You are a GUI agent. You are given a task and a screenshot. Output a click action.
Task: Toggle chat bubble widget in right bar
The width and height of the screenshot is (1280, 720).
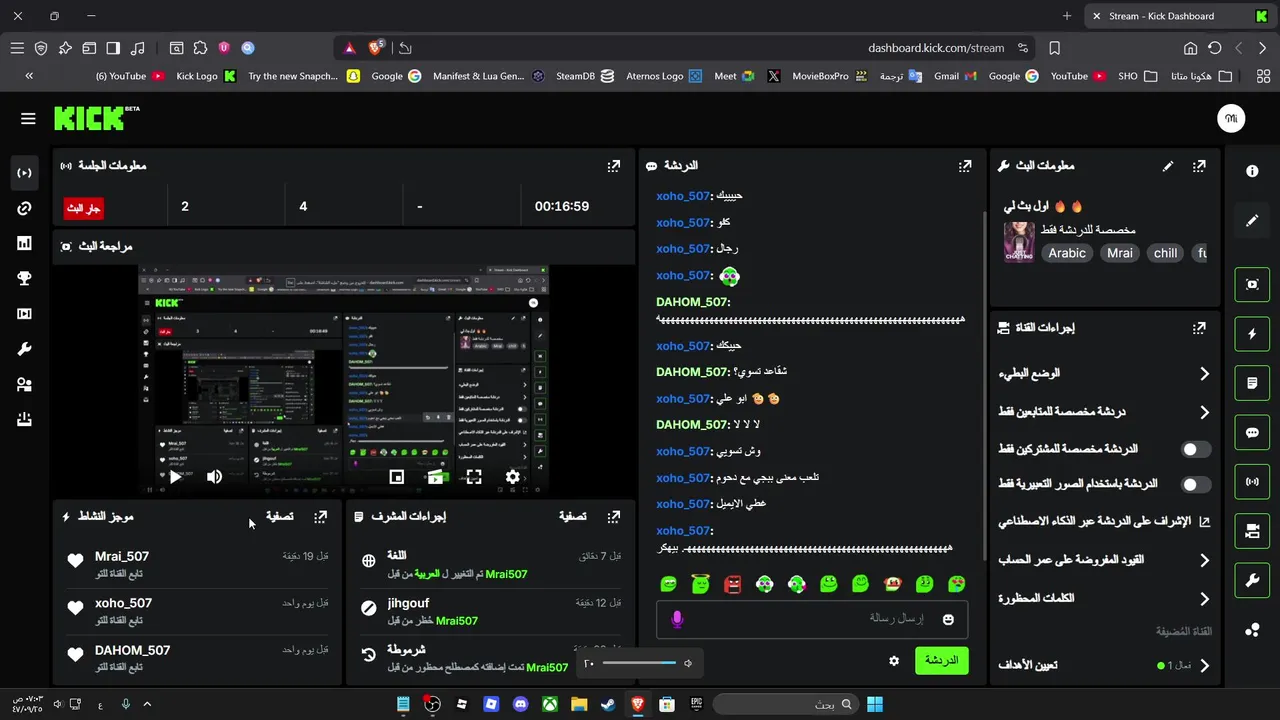point(1252,433)
